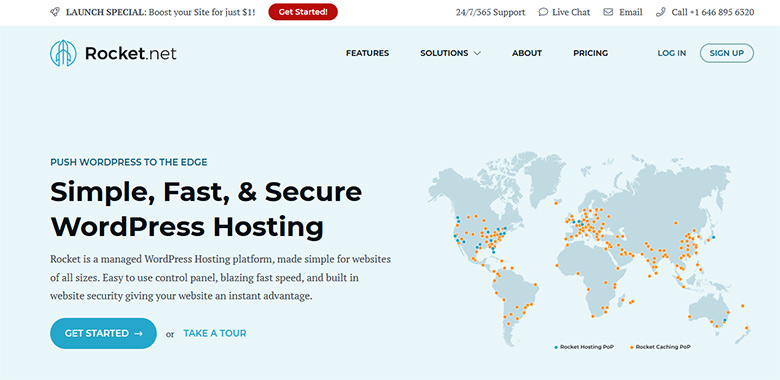Click the Sign Up button
This screenshot has width=780, height=380.
click(x=727, y=53)
